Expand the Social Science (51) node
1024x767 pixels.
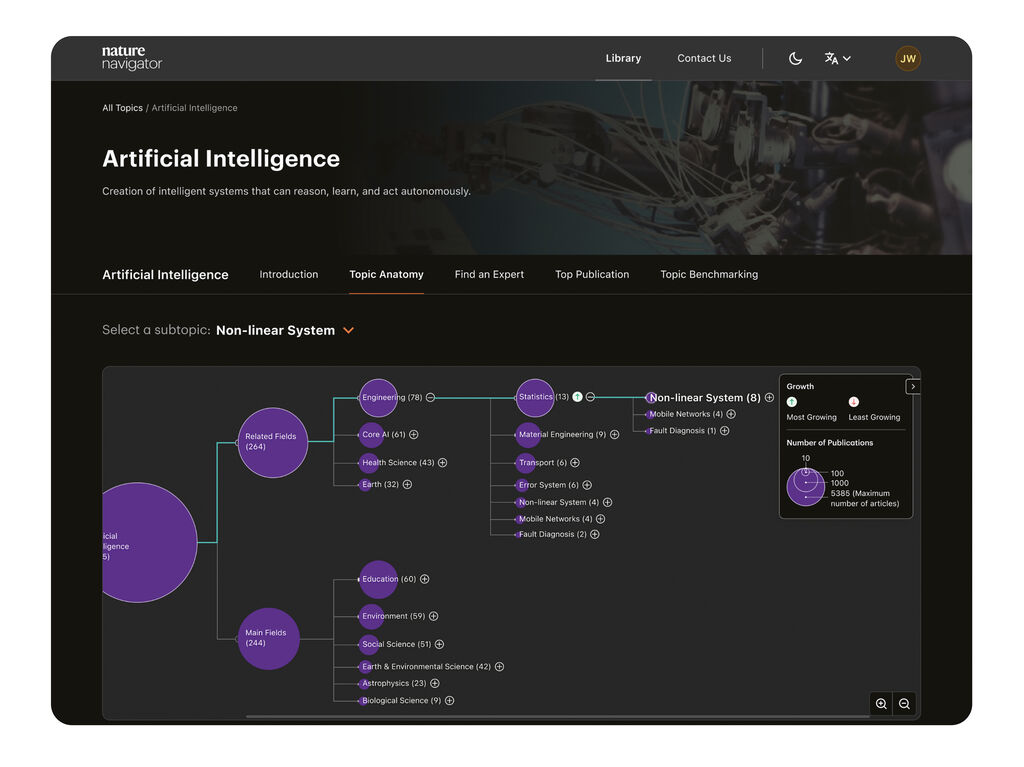(439, 644)
